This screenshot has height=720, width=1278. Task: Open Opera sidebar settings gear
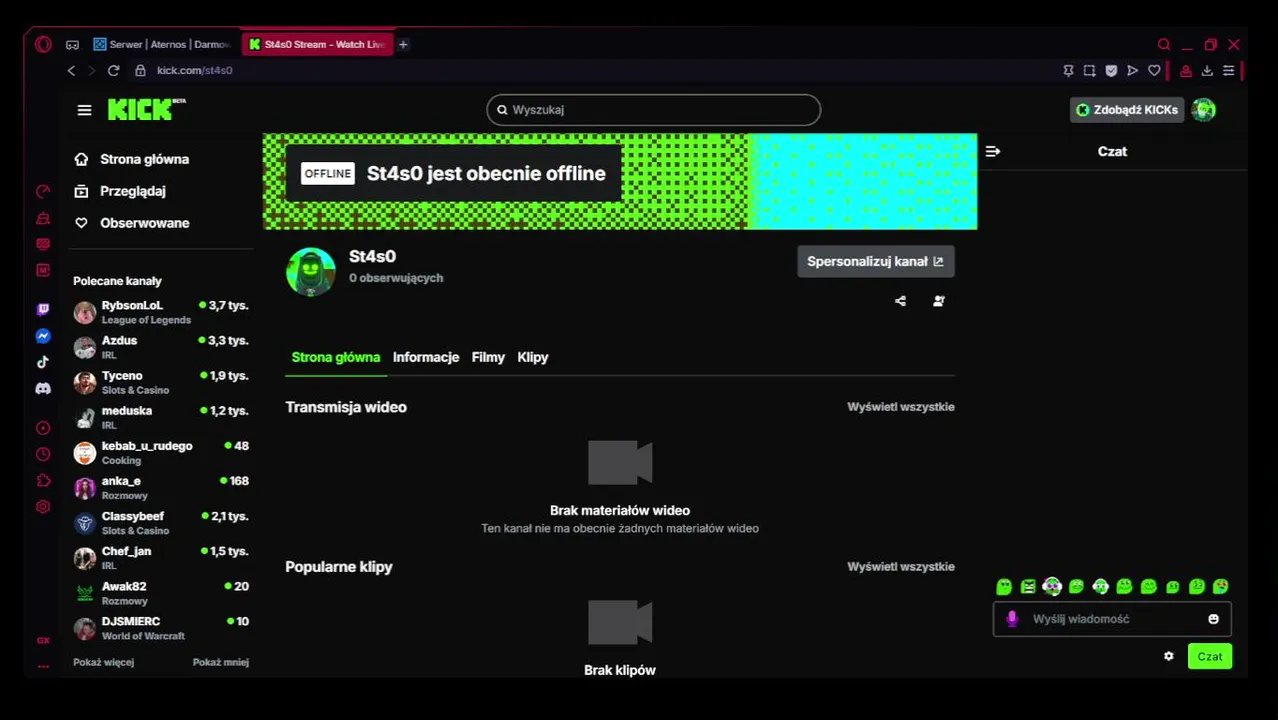(43, 507)
